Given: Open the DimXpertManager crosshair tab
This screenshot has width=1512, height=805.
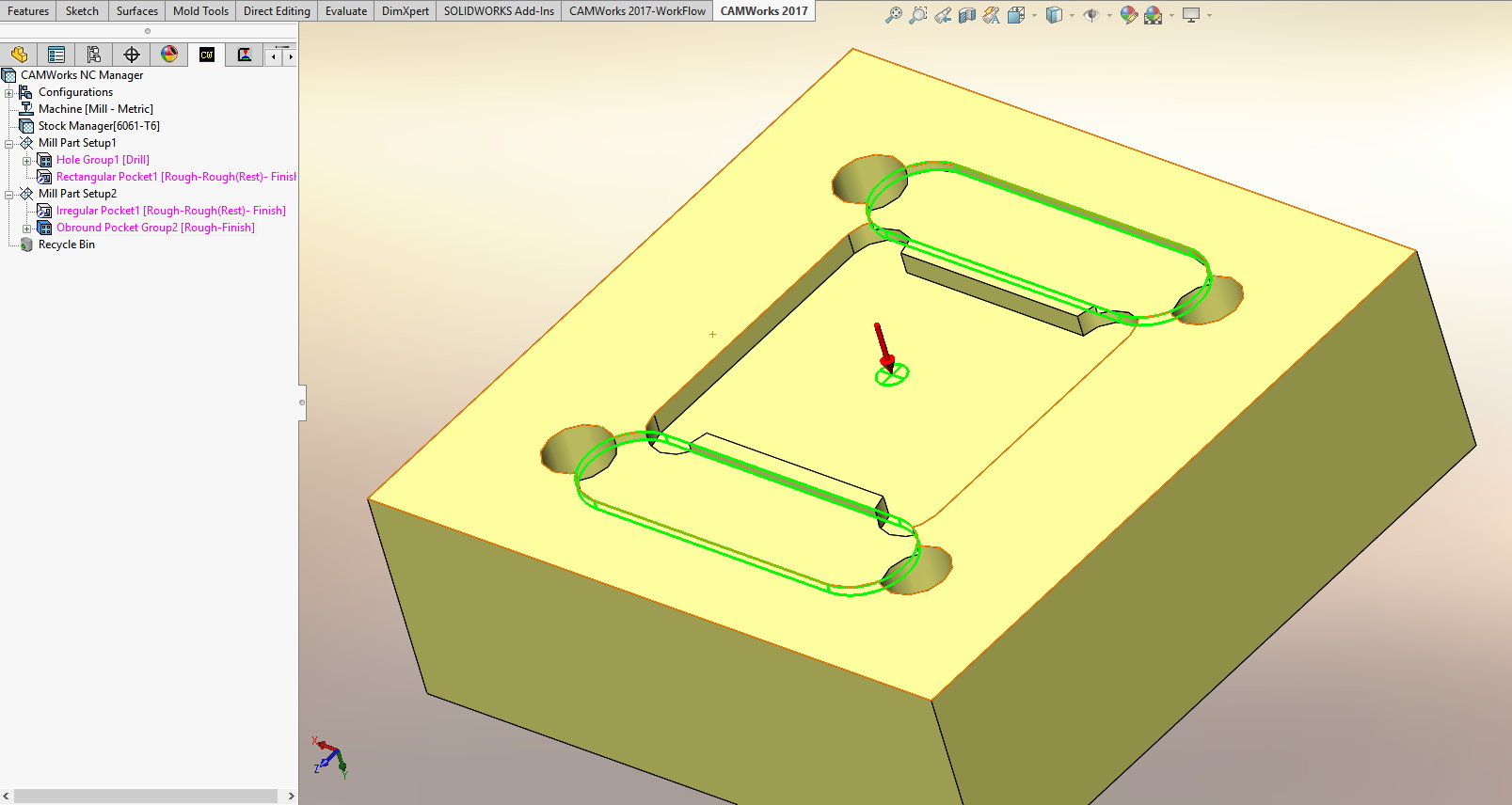Looking at the screenshot, I should click(132, 55).
